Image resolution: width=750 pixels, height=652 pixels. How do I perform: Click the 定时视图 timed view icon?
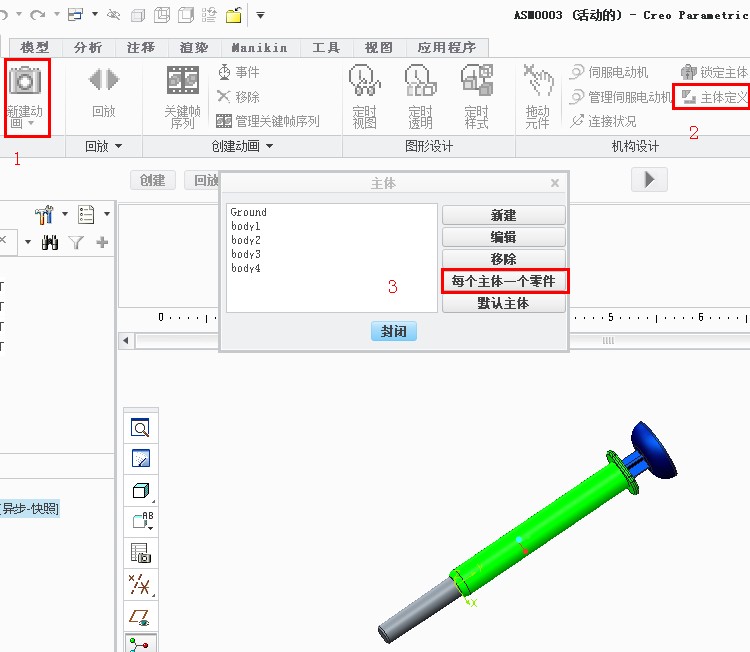[x=364, y=80]
